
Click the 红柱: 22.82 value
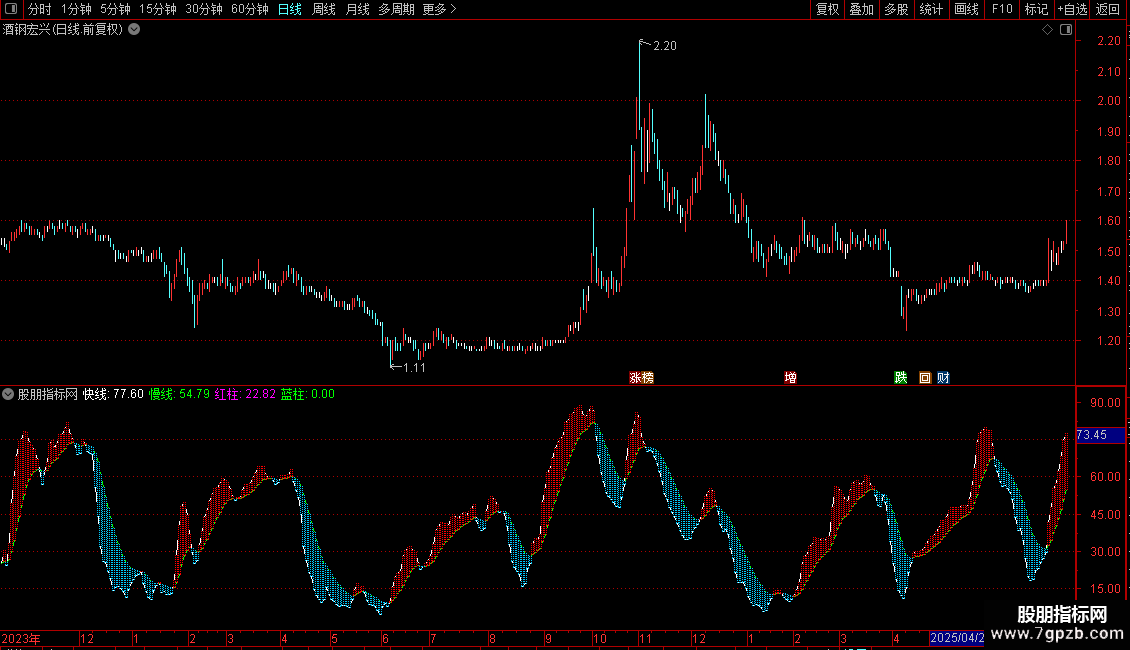(245, 394)
